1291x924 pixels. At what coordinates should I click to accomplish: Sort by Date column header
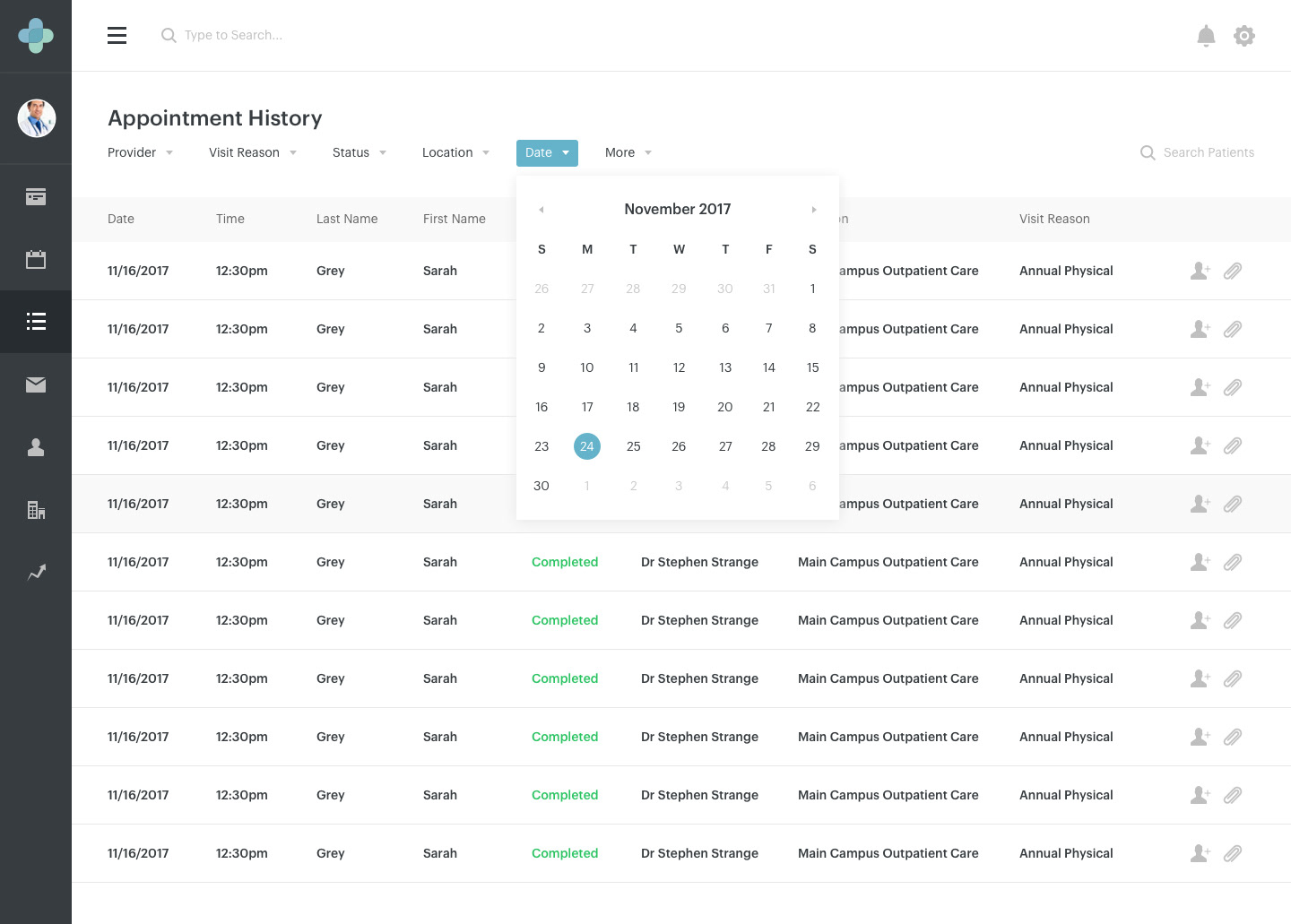pyautogui.click(x=121, y=219)
